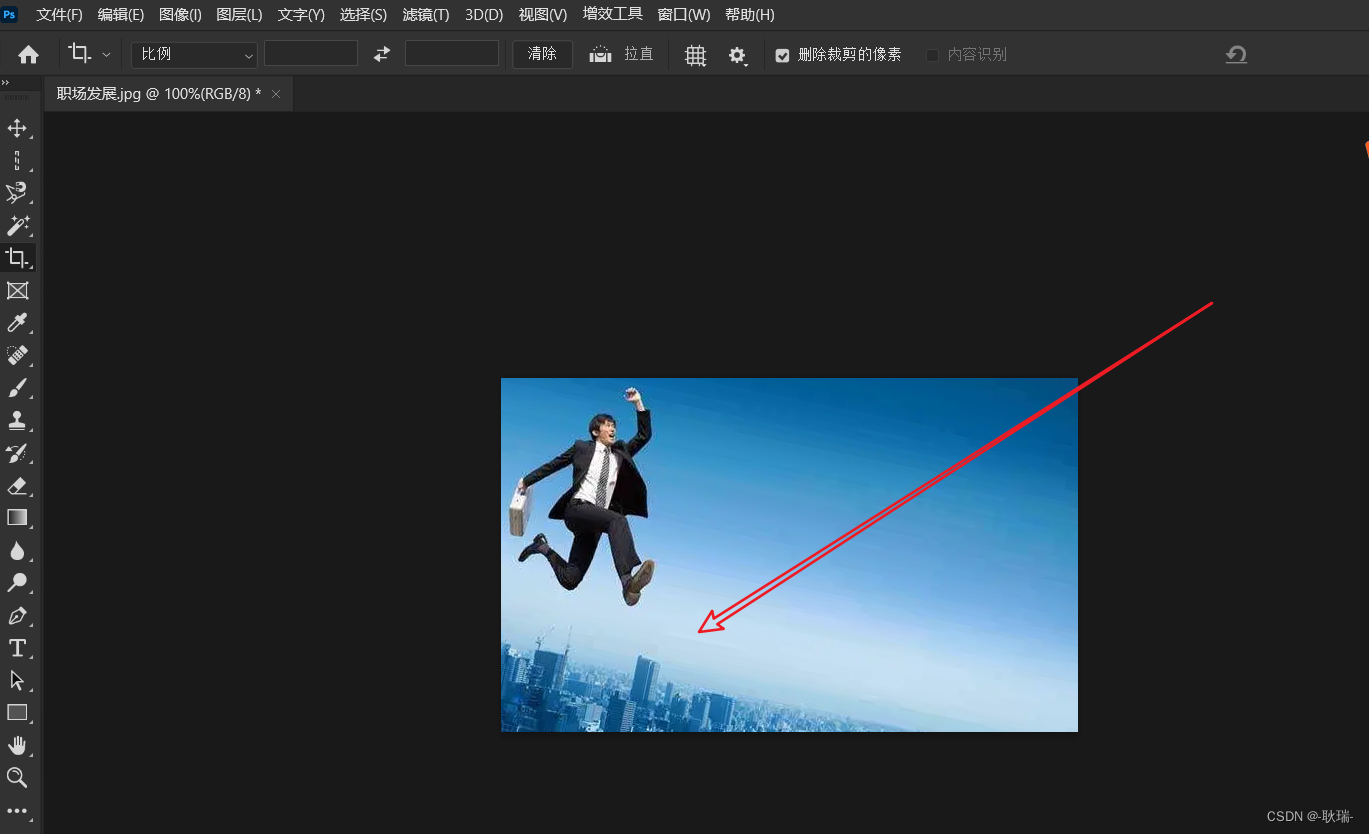Select the Path Selection tool

pyautogui.click(x=17, y=681)
